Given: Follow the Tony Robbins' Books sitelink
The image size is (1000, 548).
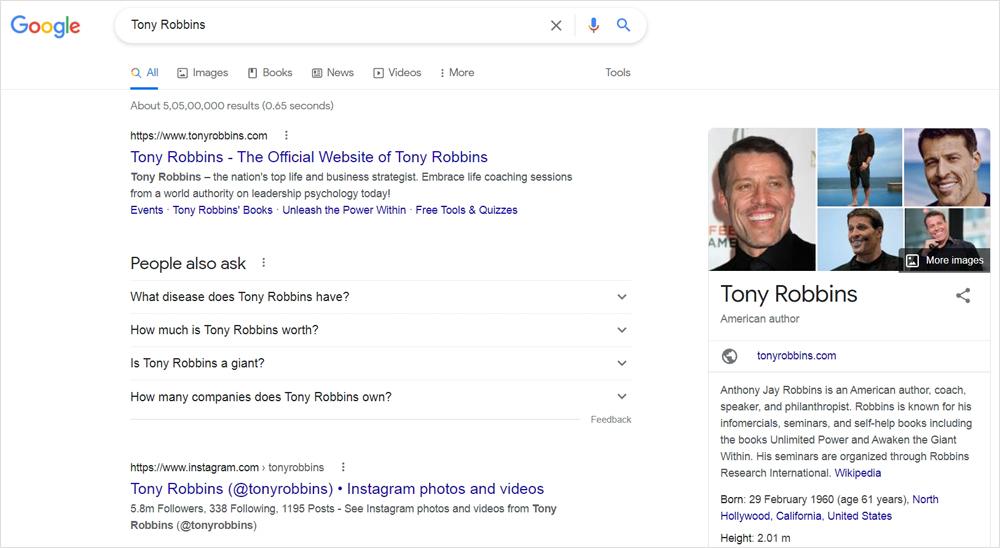Looking at the screenshot, I should point(223,210).
